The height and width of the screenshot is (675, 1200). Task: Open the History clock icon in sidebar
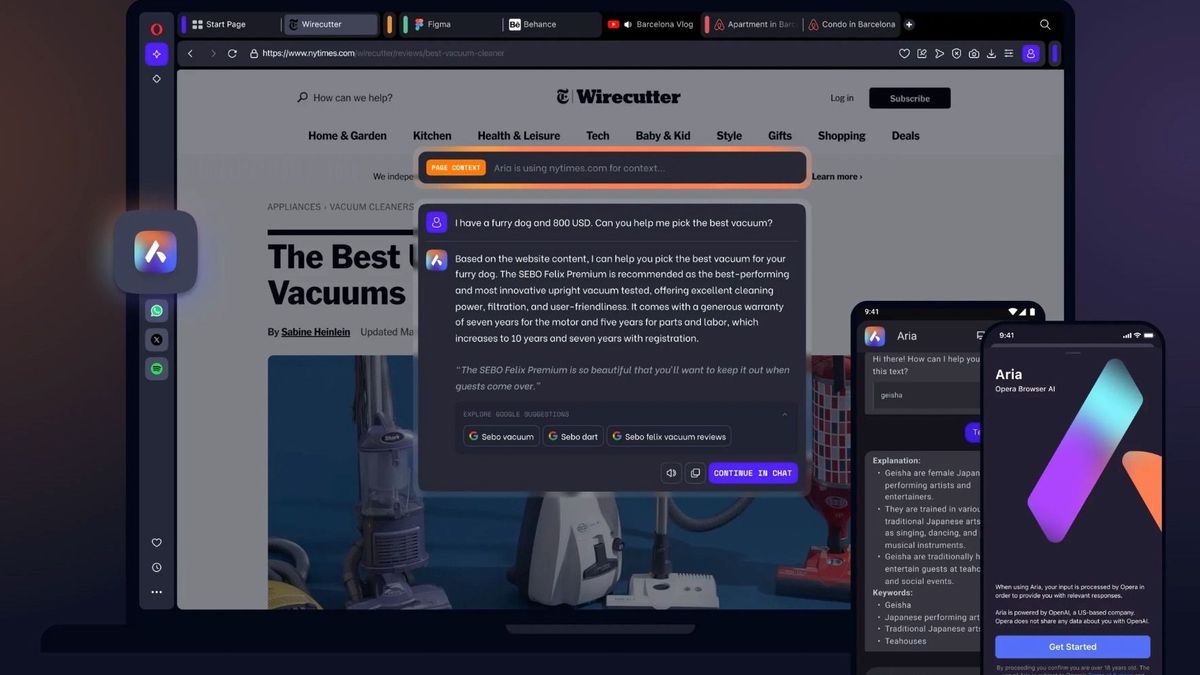pos(156,567)
